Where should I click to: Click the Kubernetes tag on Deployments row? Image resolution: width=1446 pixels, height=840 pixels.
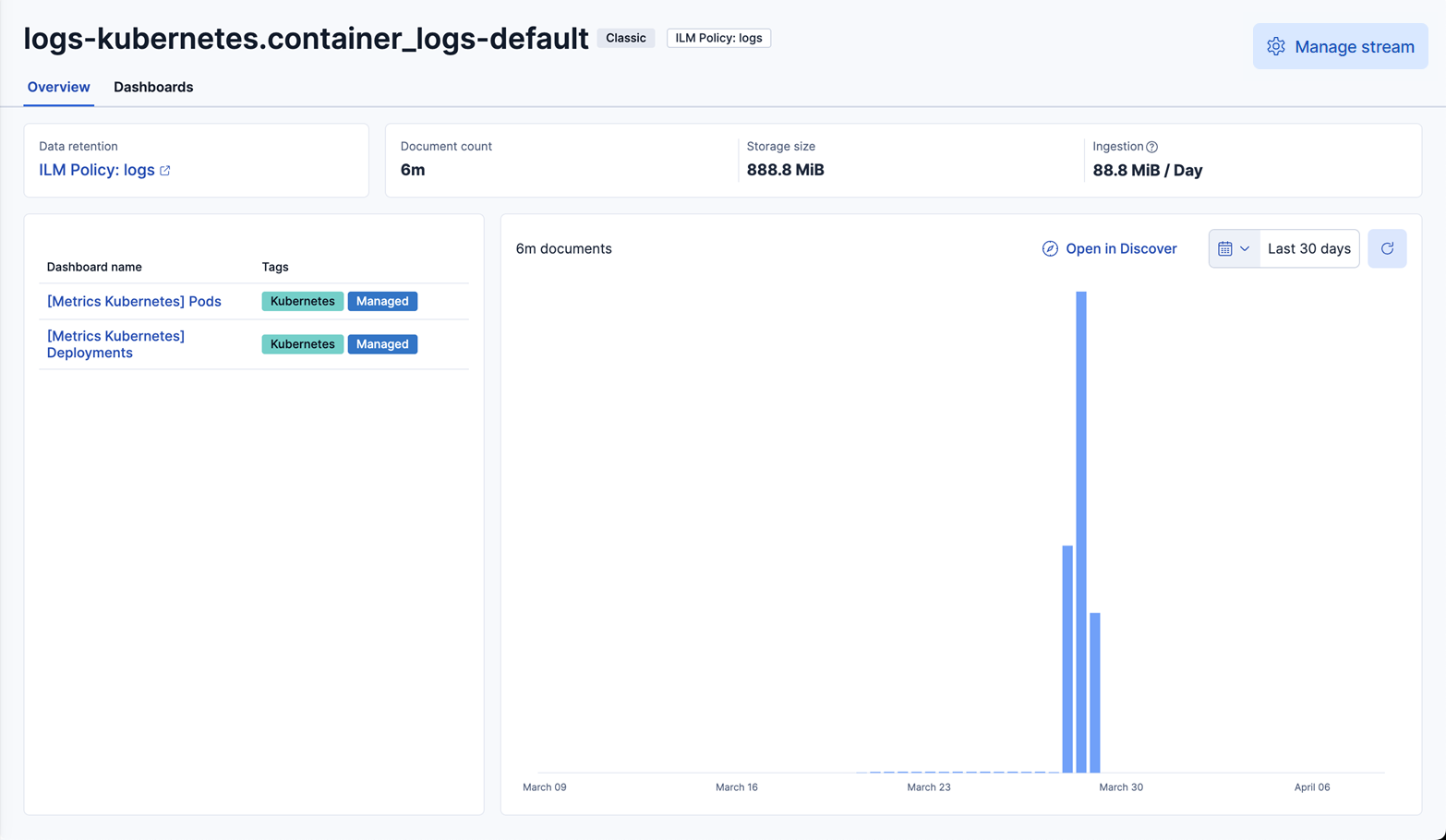[302, 344]
